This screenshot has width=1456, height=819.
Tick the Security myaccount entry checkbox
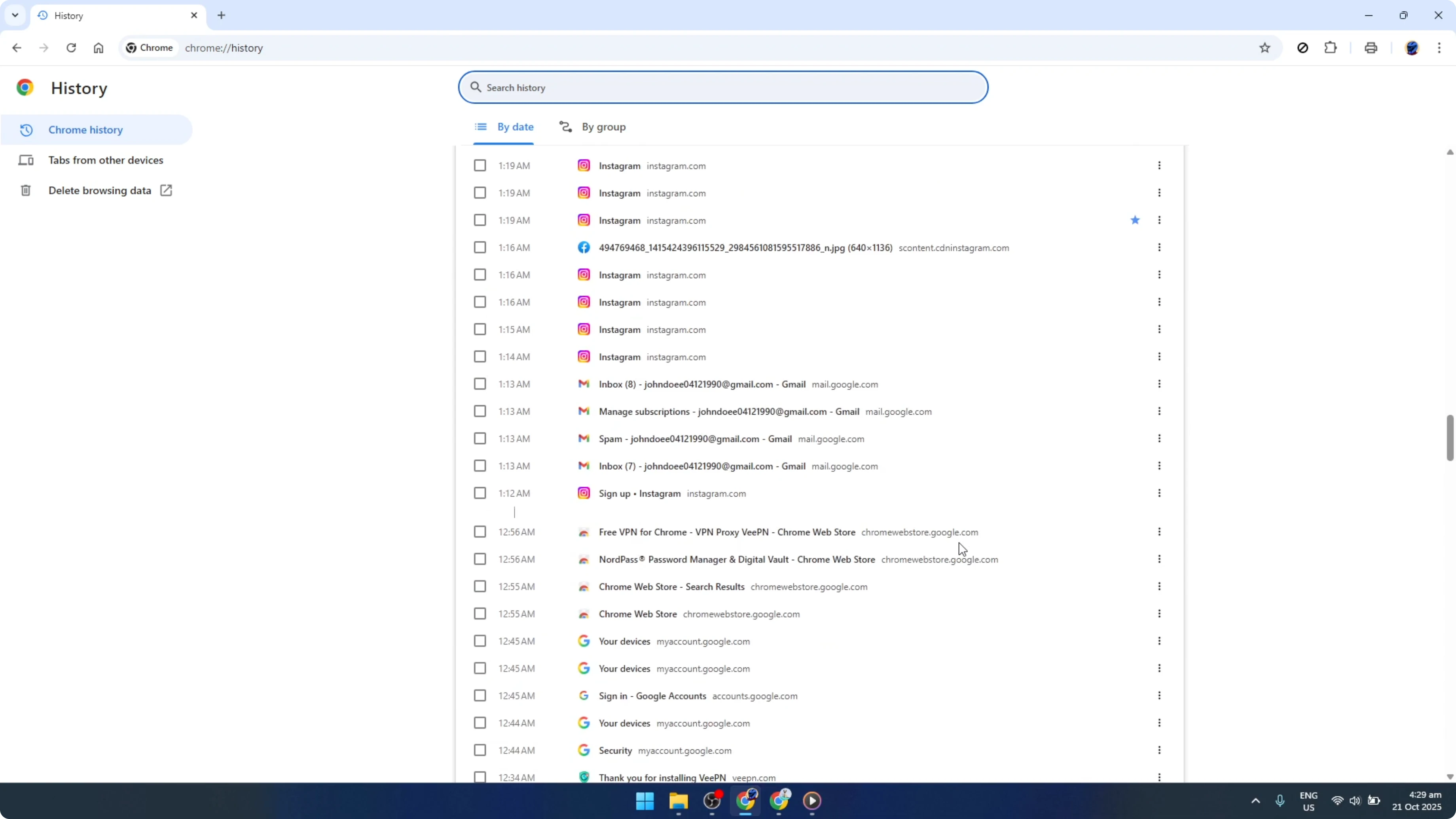point(480,751)
